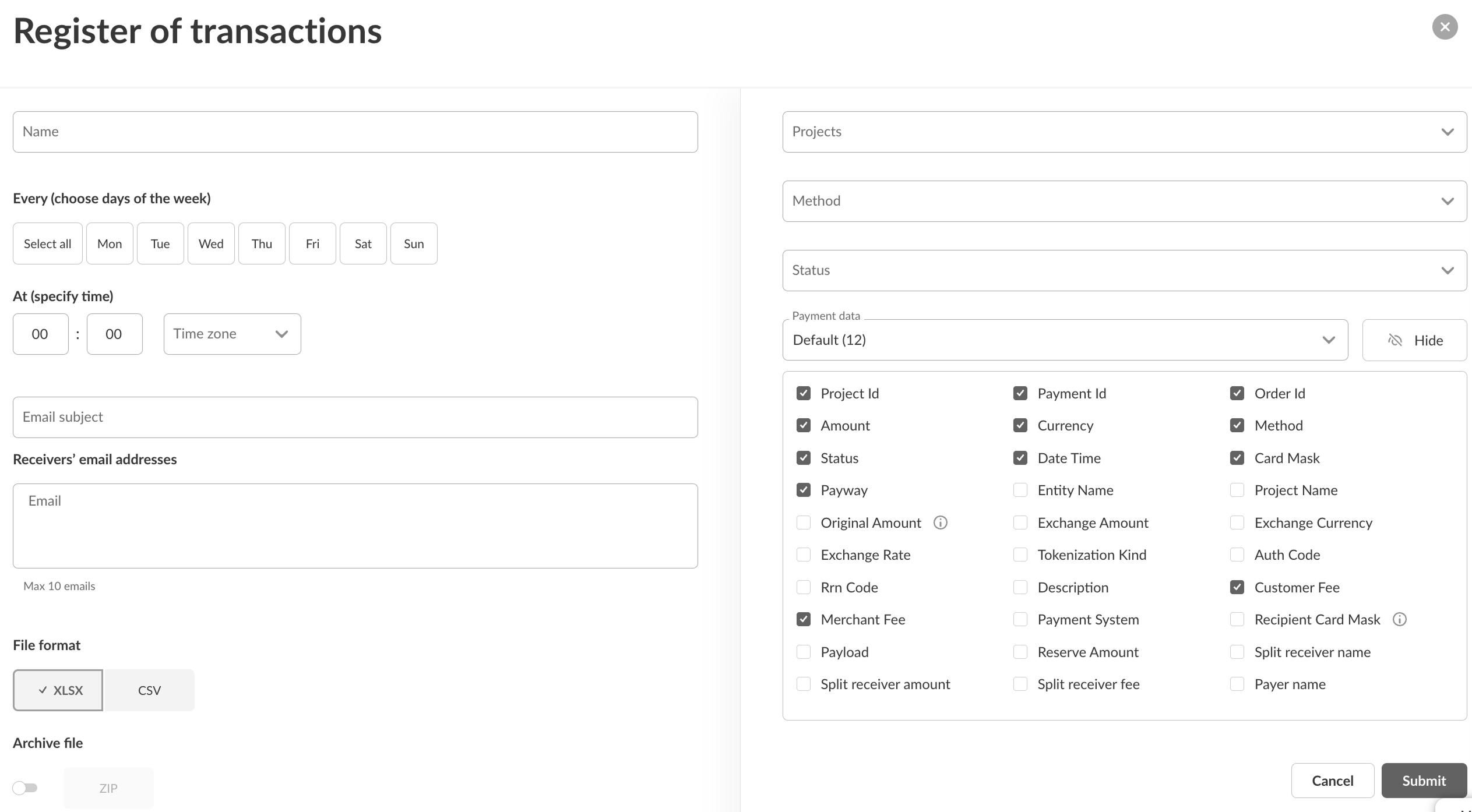Click info icon next to Original Amount
The image size is (1472, 812).
click(x=940, y=522)
